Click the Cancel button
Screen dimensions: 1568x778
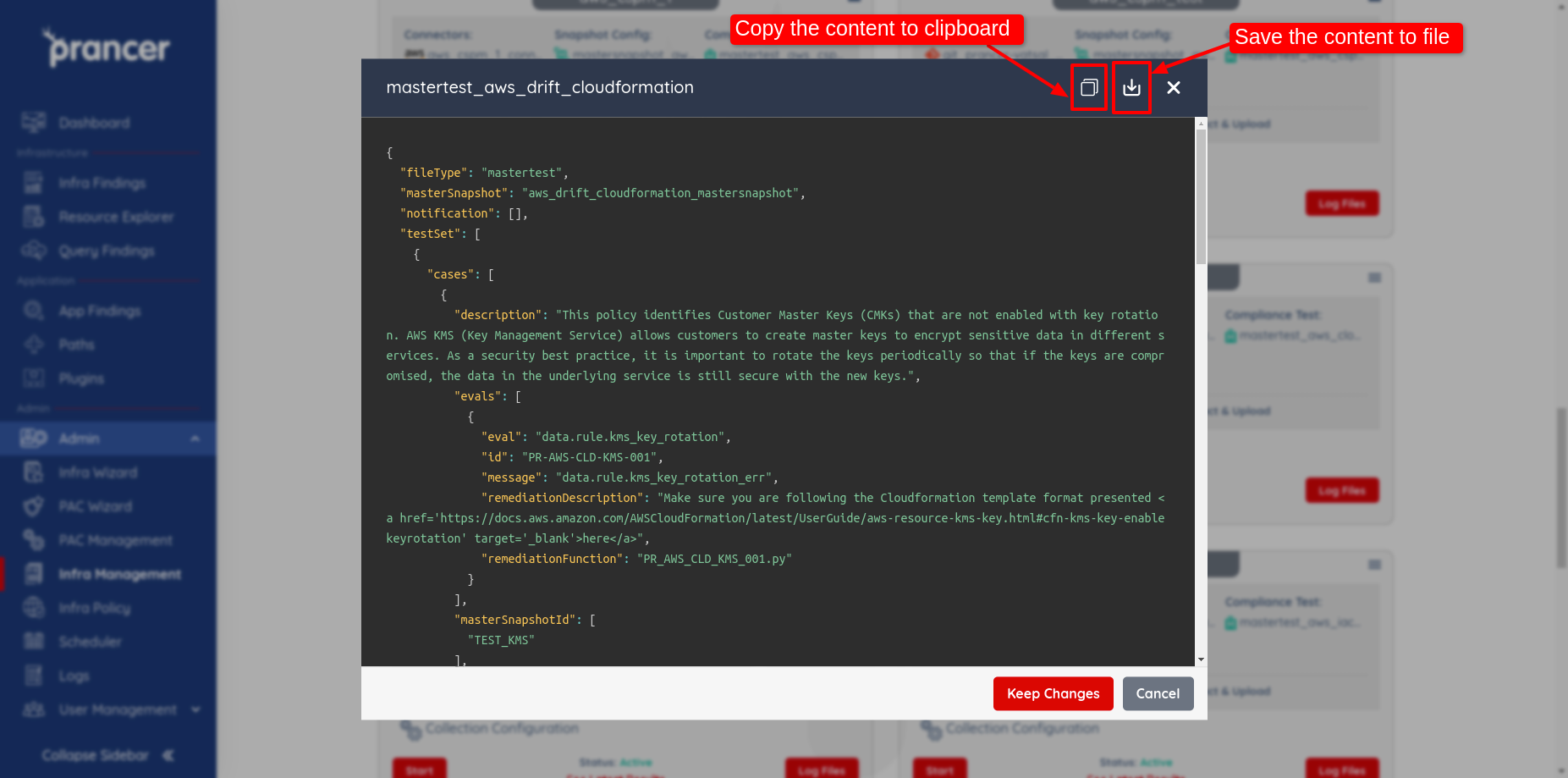pyautogui.click(x=1158, y=693)
